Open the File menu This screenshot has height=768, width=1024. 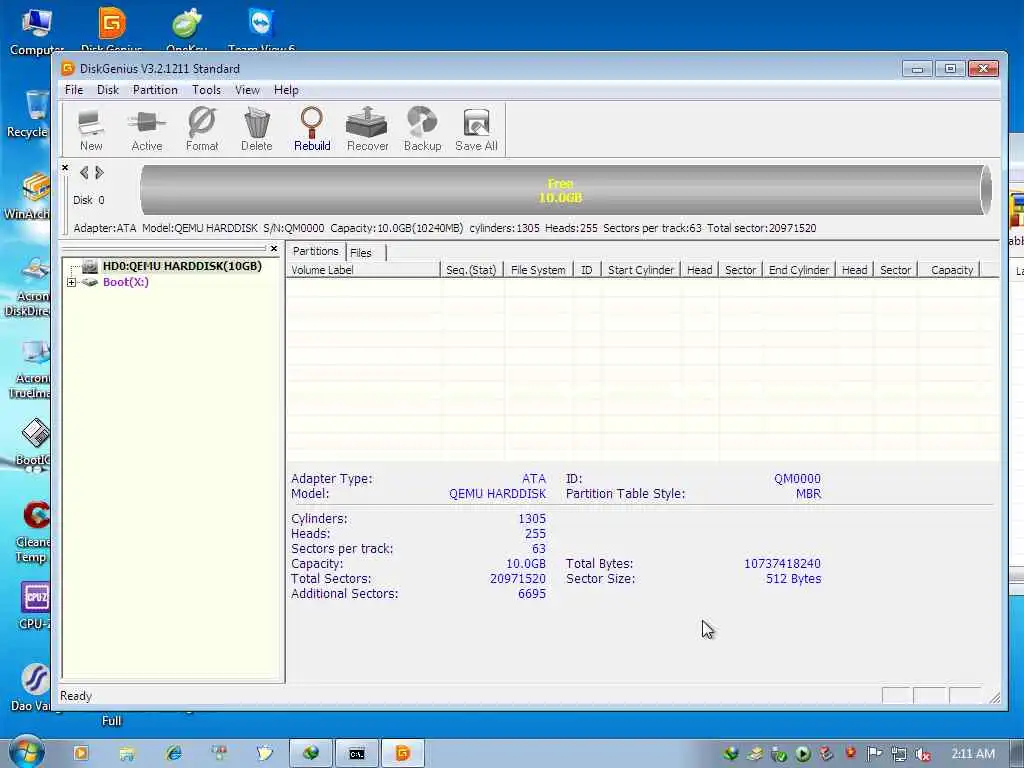pos(74,90)
